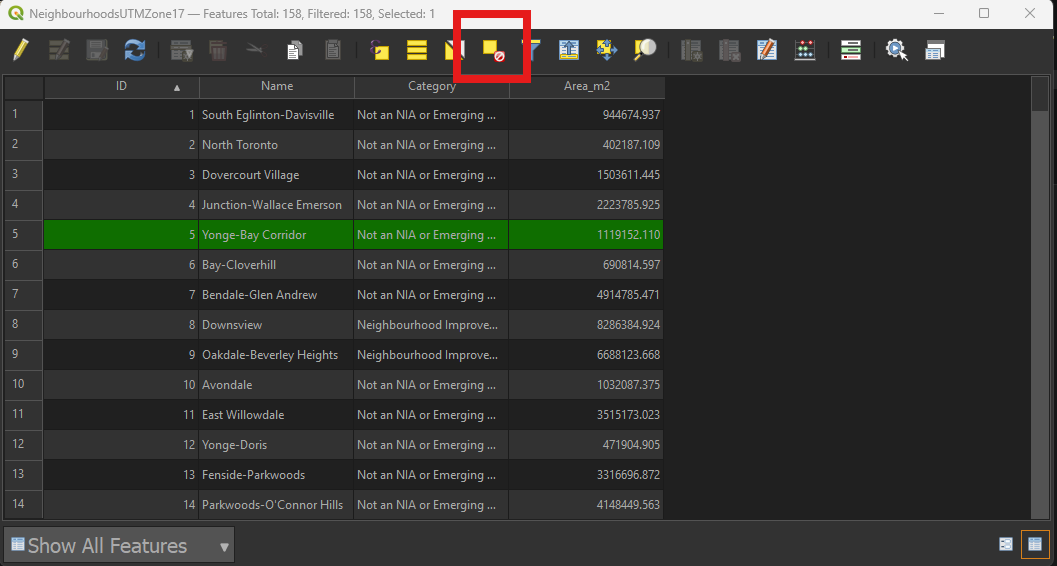1057x566 pixels.
Task: Select row 11 via its row header
Action: 24,414
